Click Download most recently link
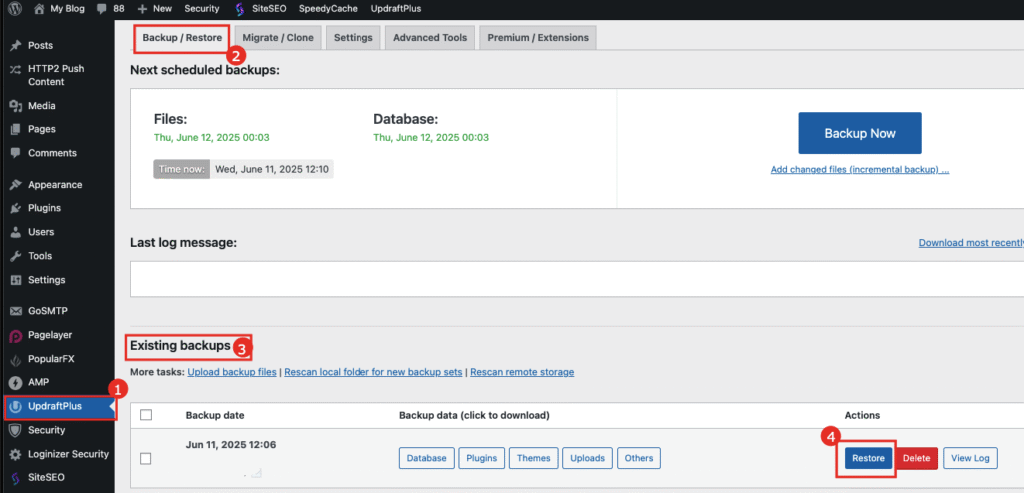 pyautogui.click(x=971, y=243)
